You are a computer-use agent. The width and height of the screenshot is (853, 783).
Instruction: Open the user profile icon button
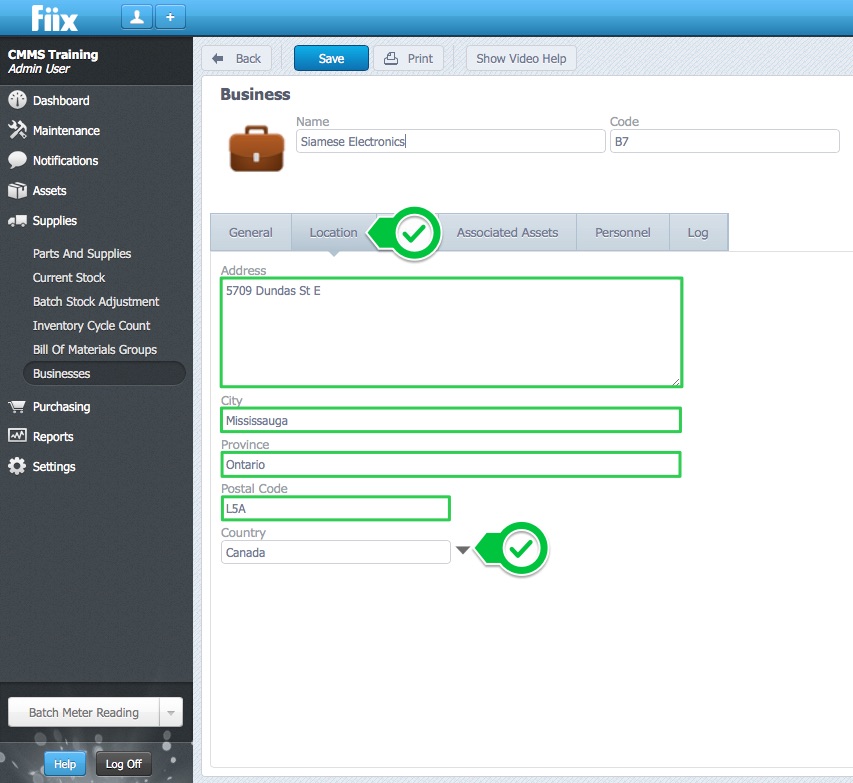(x=137, y=17)
